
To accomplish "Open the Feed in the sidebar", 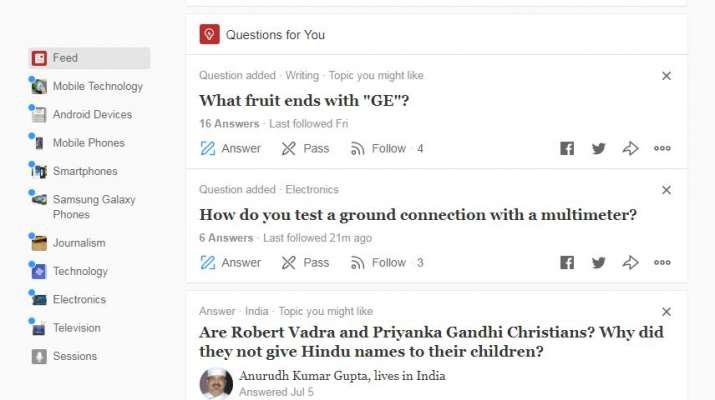I will coord(65,58).
